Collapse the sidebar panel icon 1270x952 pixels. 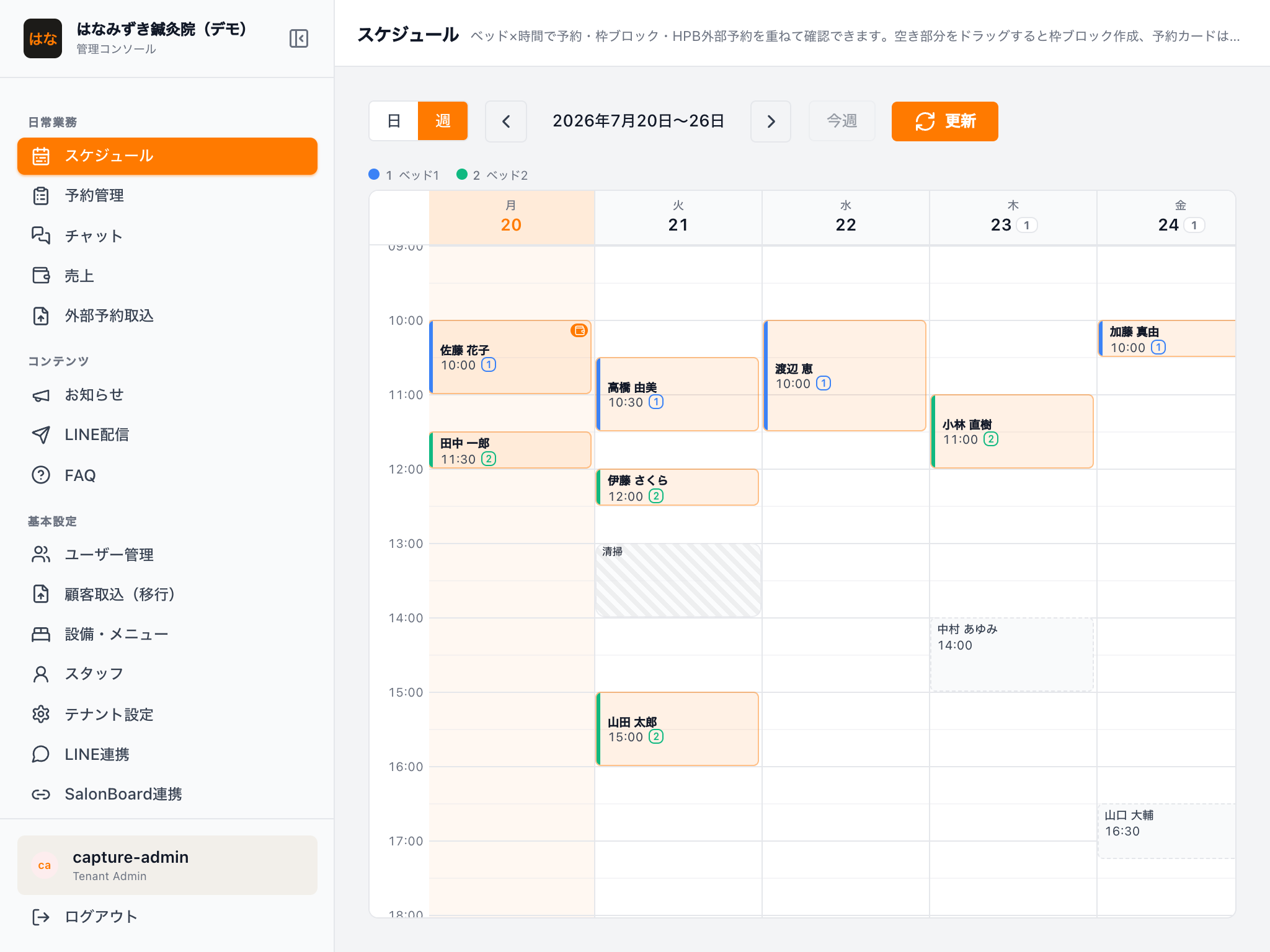click(298, 38)
